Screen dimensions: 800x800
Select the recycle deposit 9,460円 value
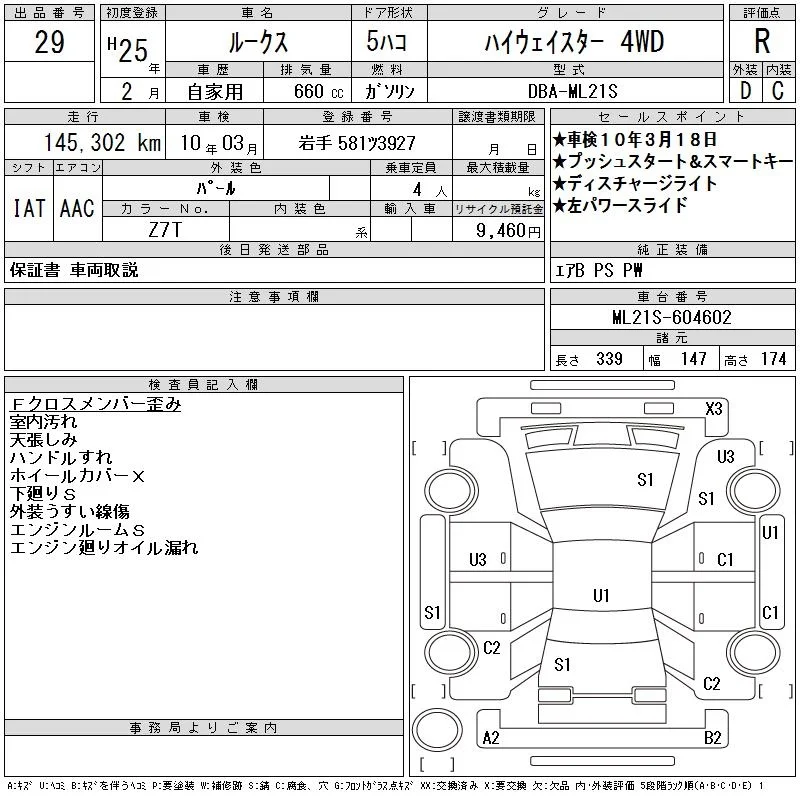[x=508, y=230]
